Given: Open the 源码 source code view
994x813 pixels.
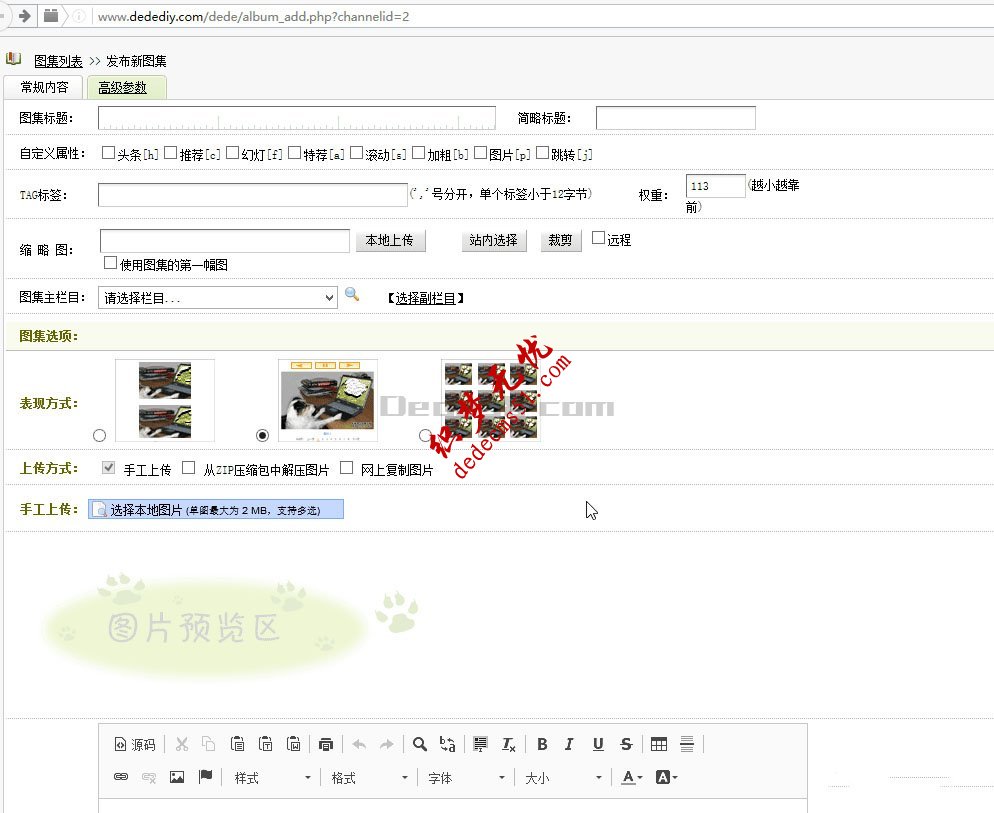Looking at the screenshot, I should coord(133,743).
